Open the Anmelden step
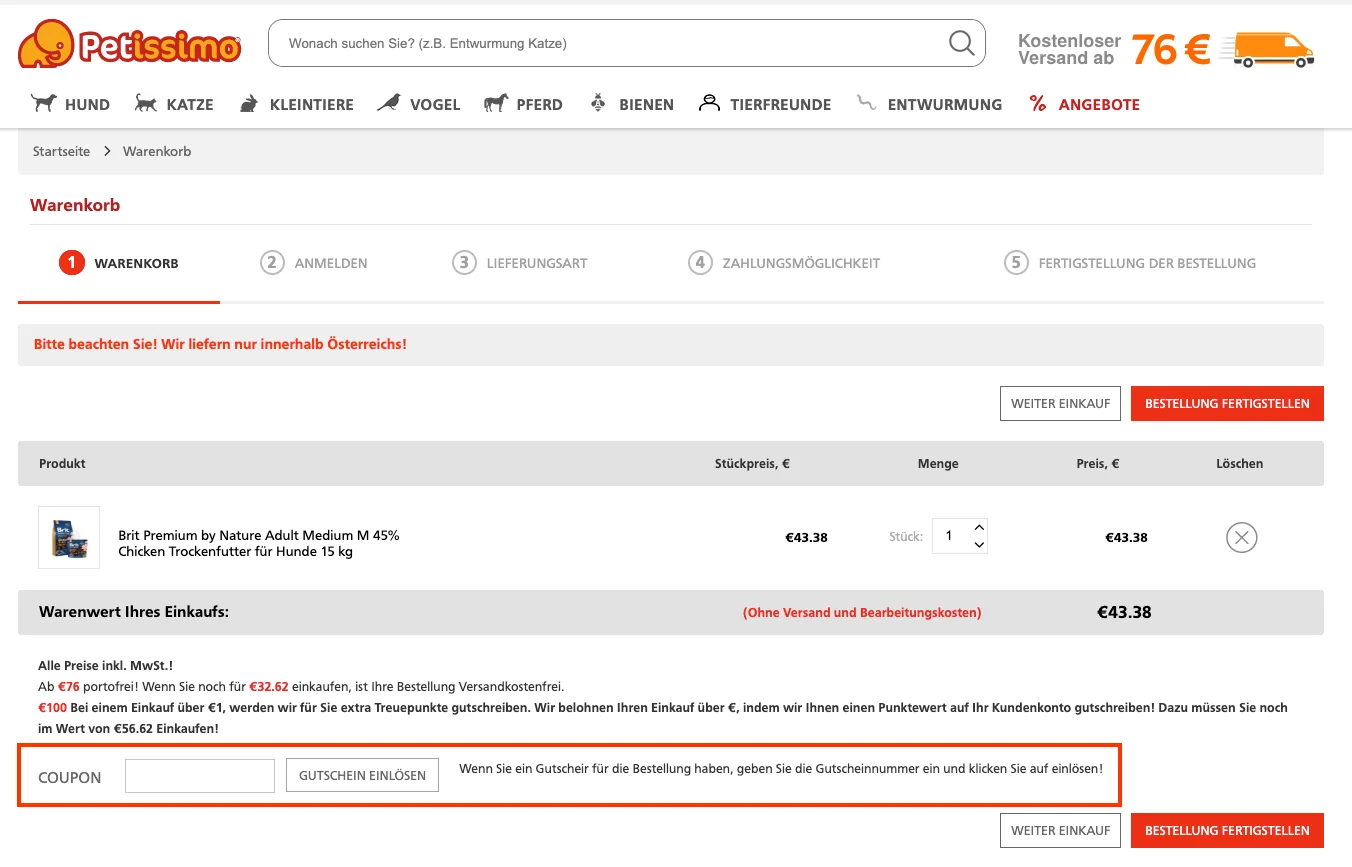 point(313,262)
